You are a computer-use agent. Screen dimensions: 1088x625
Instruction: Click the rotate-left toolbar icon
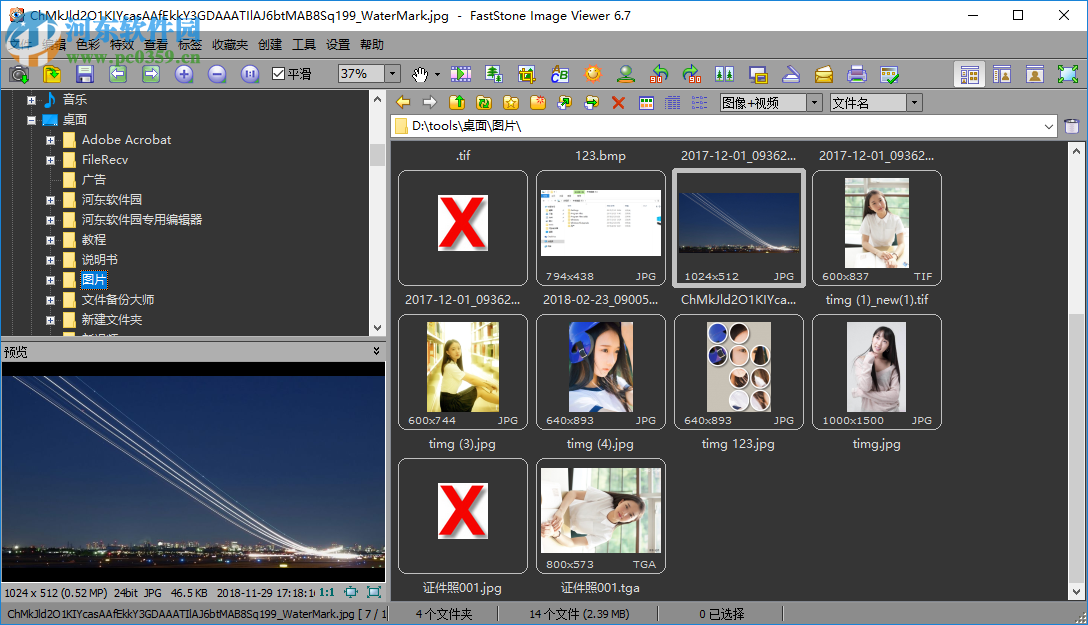658,73
